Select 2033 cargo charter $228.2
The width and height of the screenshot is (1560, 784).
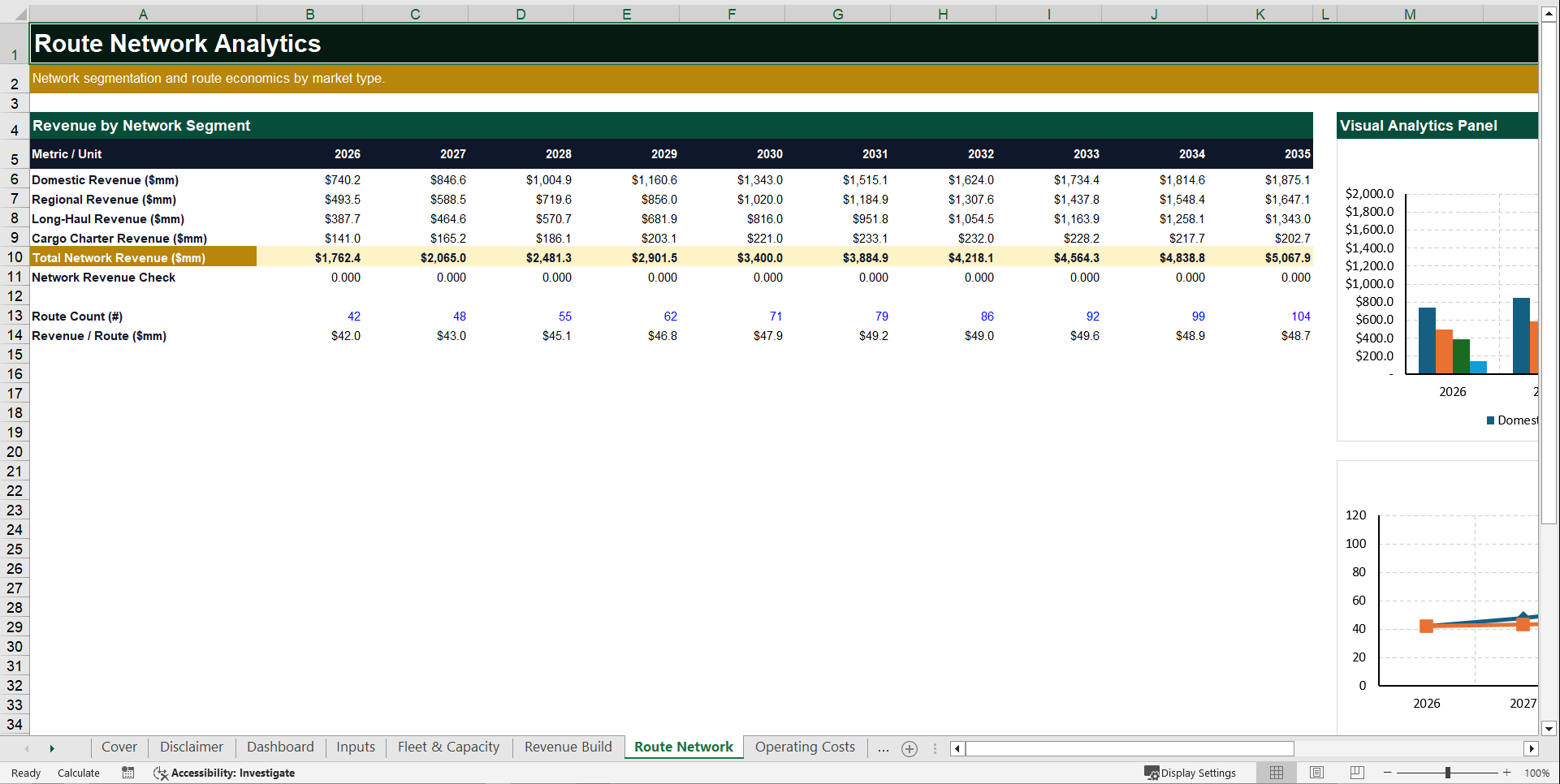coord(1049,238)
